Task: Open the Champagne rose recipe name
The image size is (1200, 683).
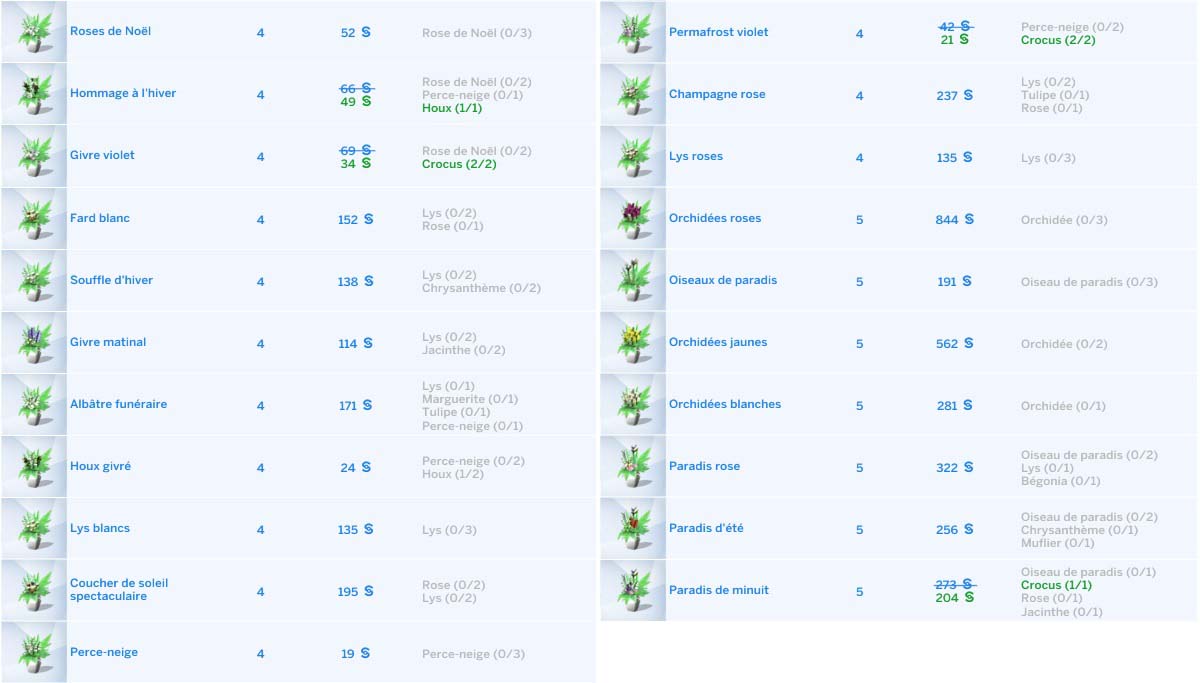Action: (x=717, y=95)
